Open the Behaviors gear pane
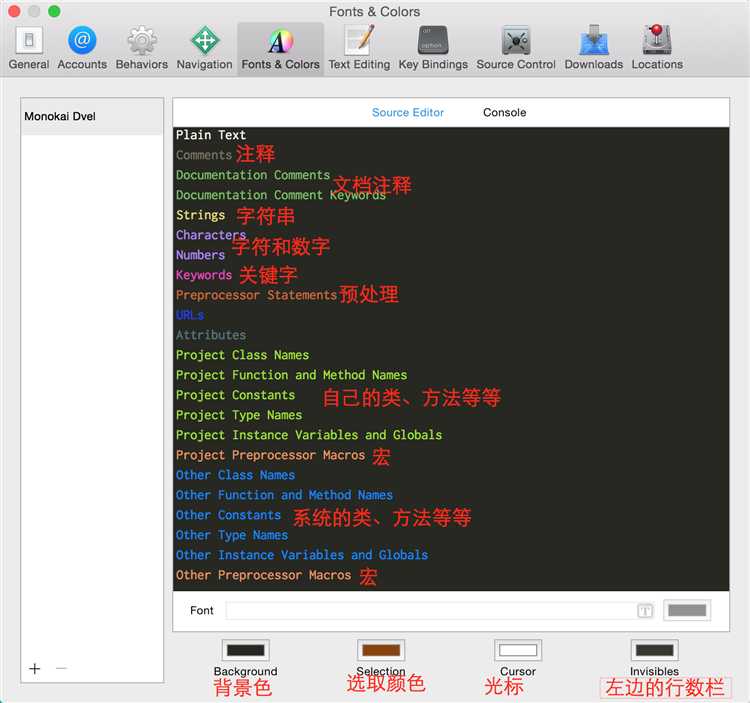The image size is (750, 703). click(x=142, y=48)
